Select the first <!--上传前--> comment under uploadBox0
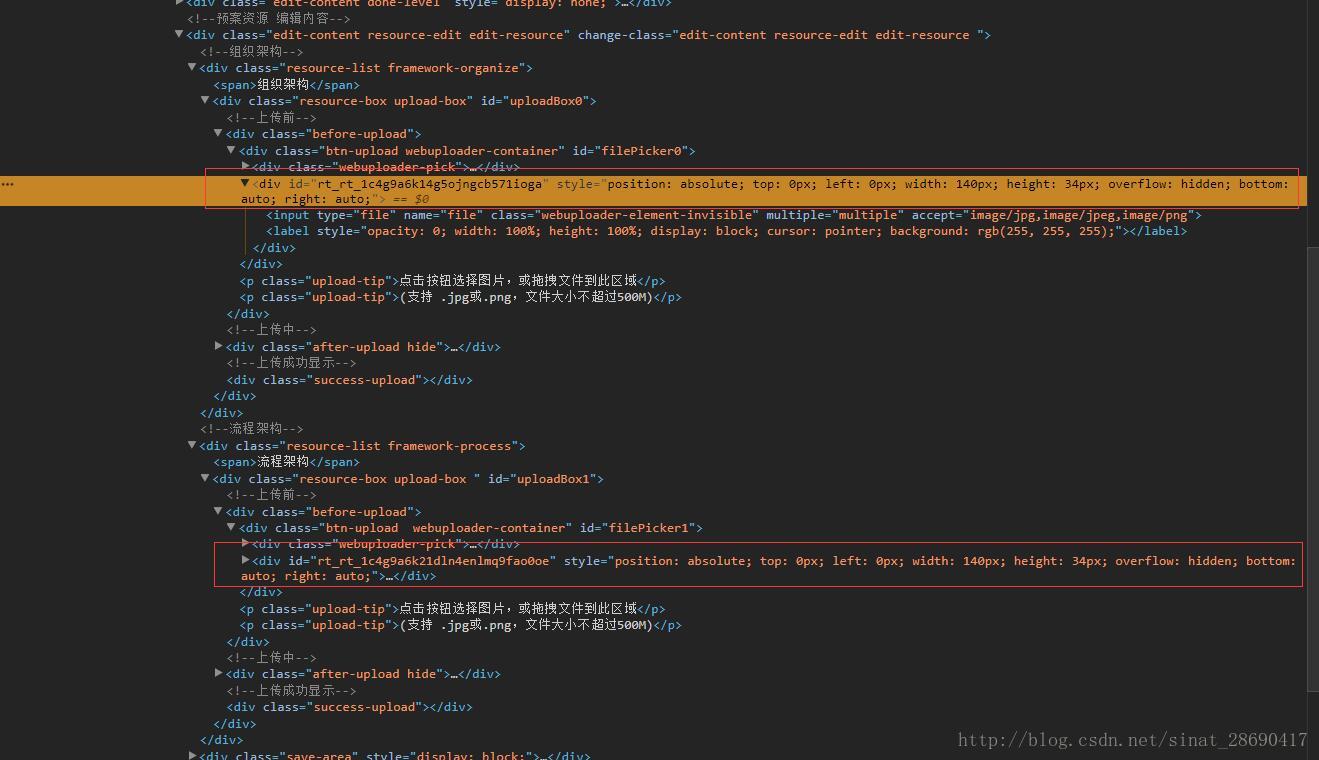The height and width of the screenshot is (760, 1319). 271,118
